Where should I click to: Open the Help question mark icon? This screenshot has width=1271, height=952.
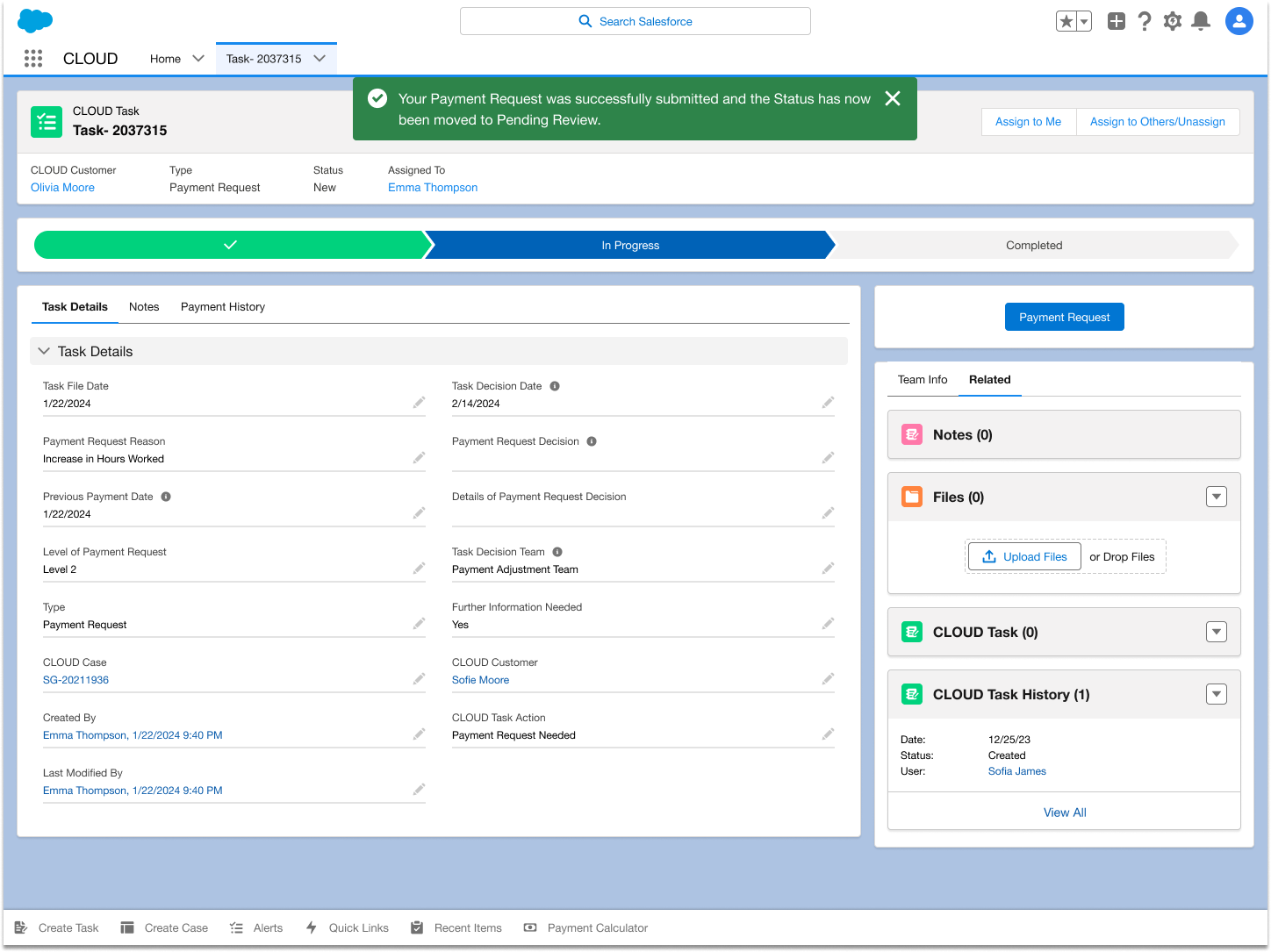pyautogui.click(x=1145, y=21)
